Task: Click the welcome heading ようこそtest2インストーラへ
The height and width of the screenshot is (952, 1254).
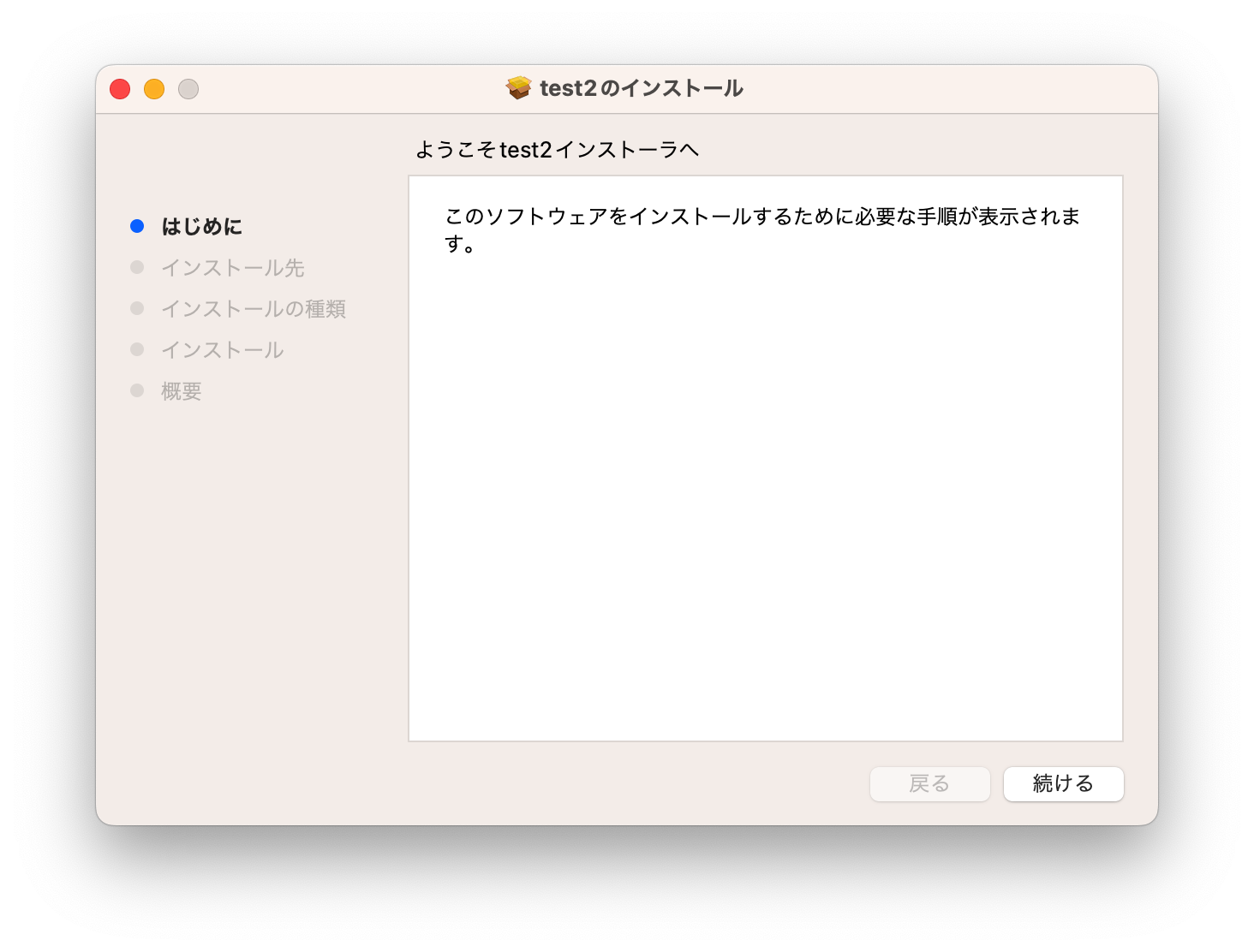Action: pos(558,148)
